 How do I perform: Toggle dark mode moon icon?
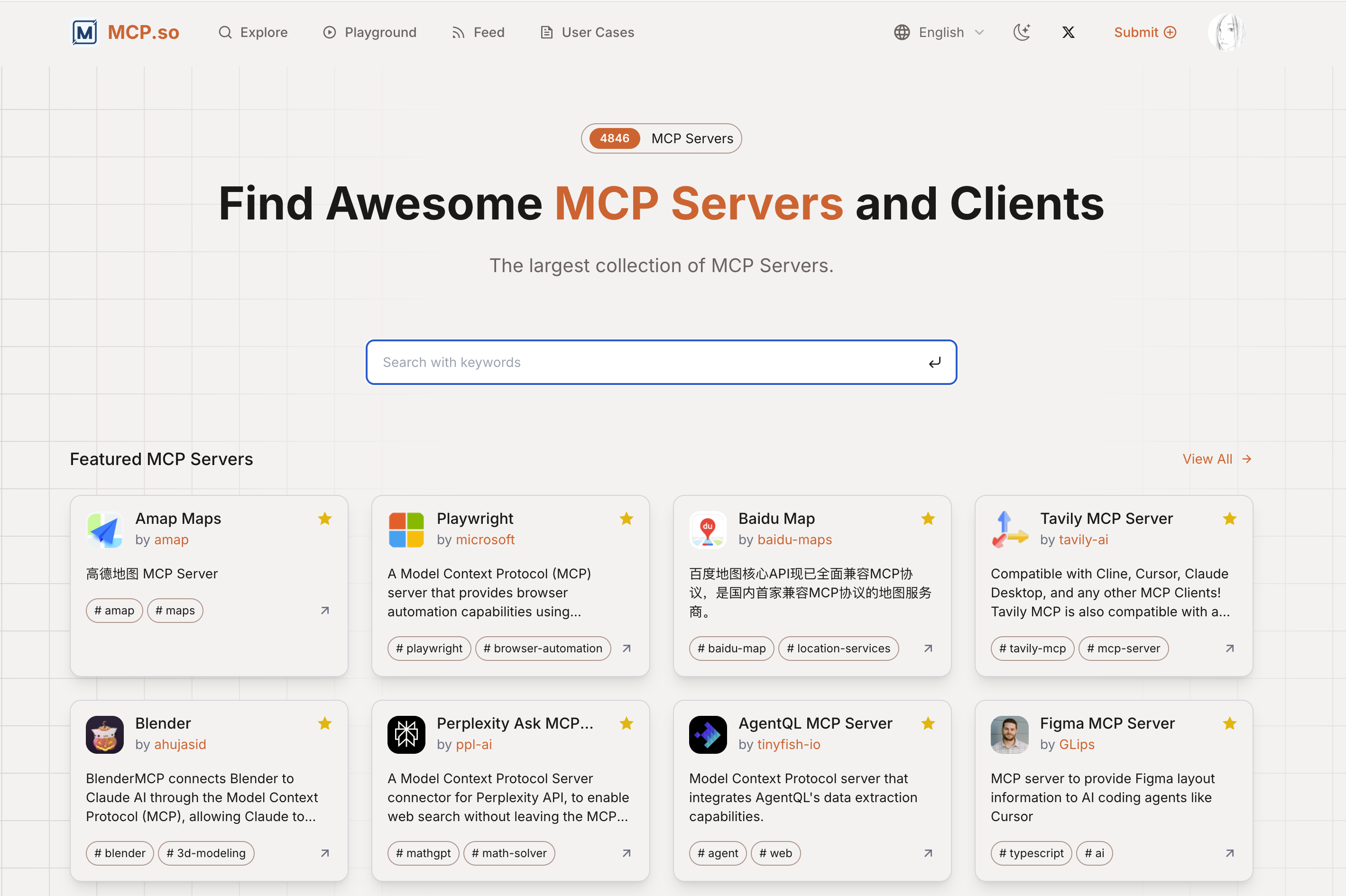coord(1022,32)
